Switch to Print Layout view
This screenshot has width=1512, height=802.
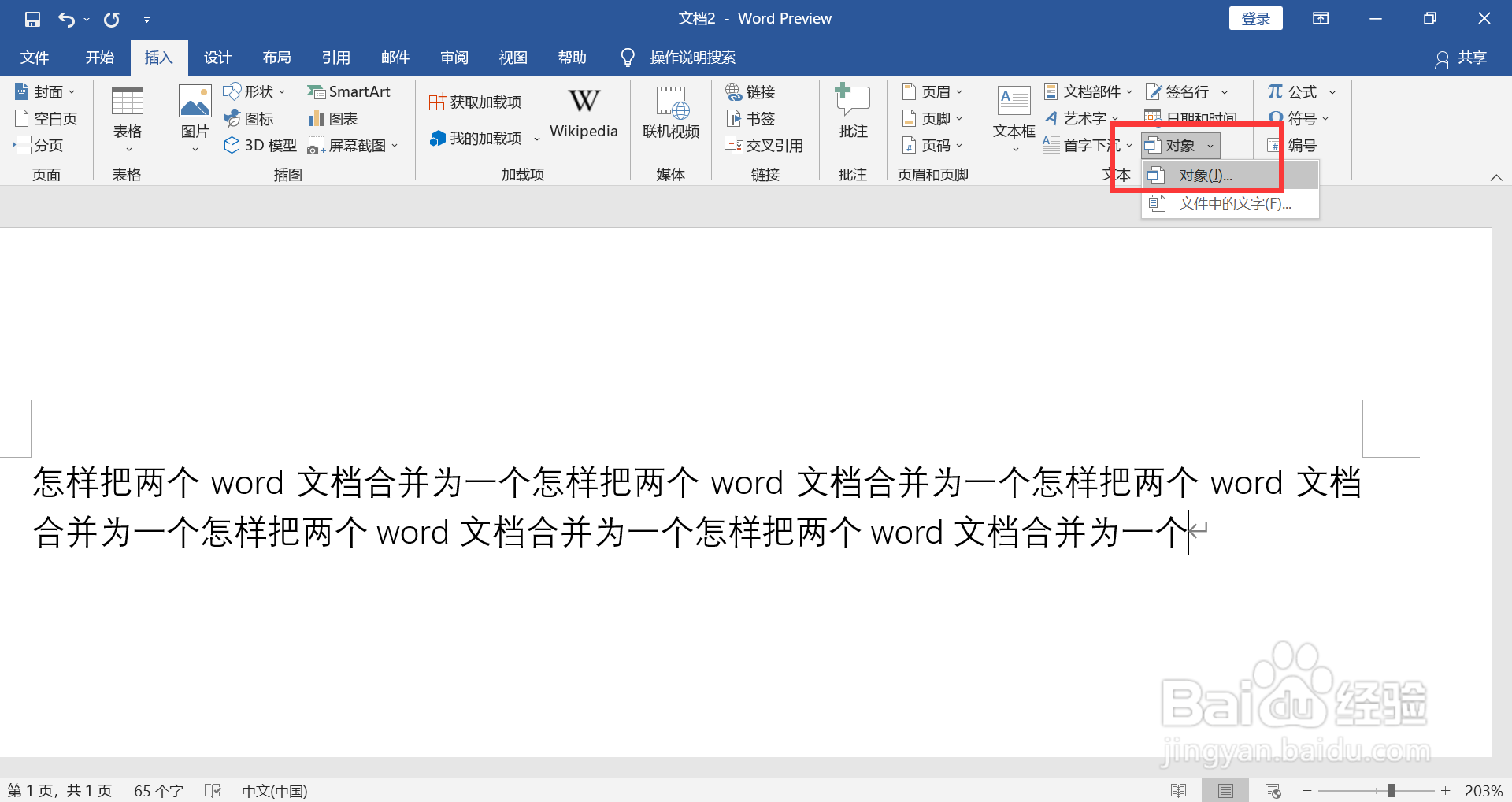[1225, 790]
